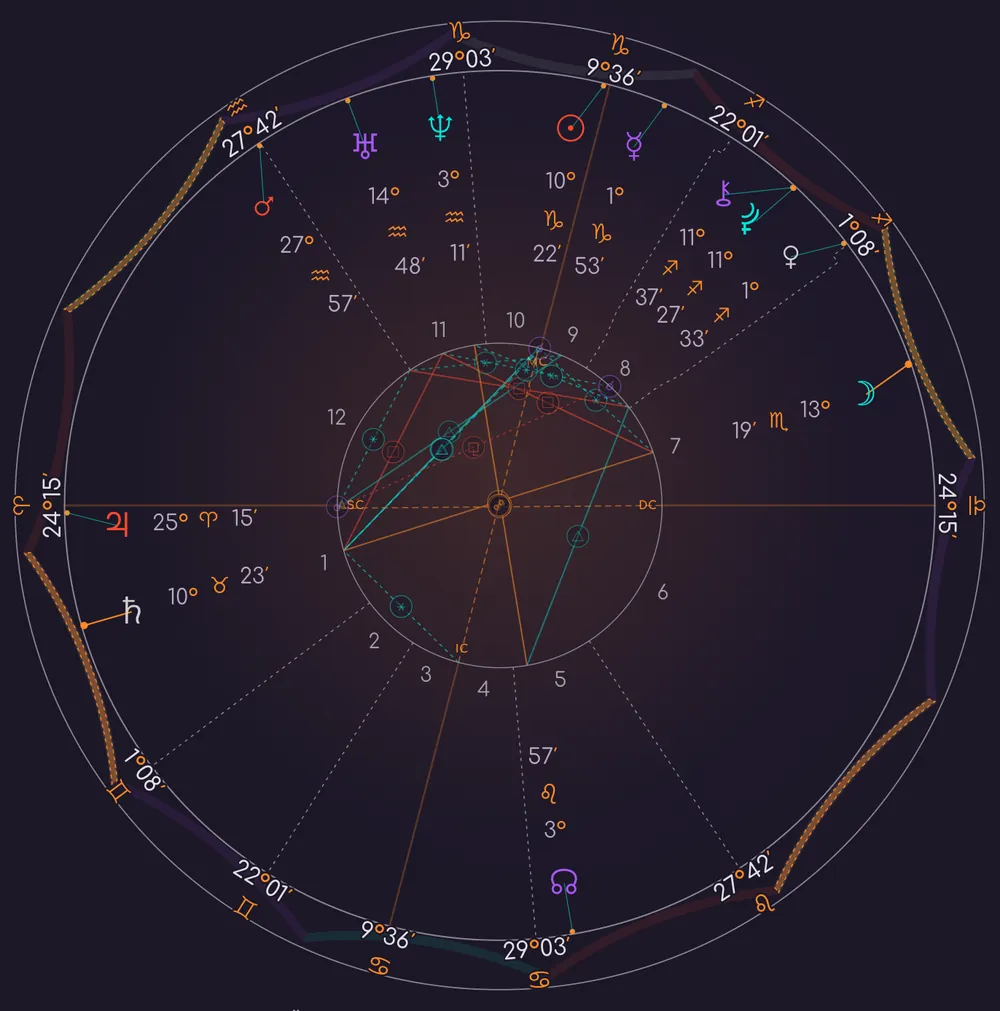This screenshot has width=1000, height=1011.
Task: Click the top 9°36' cusp label
Action: [x=613, y=72]
